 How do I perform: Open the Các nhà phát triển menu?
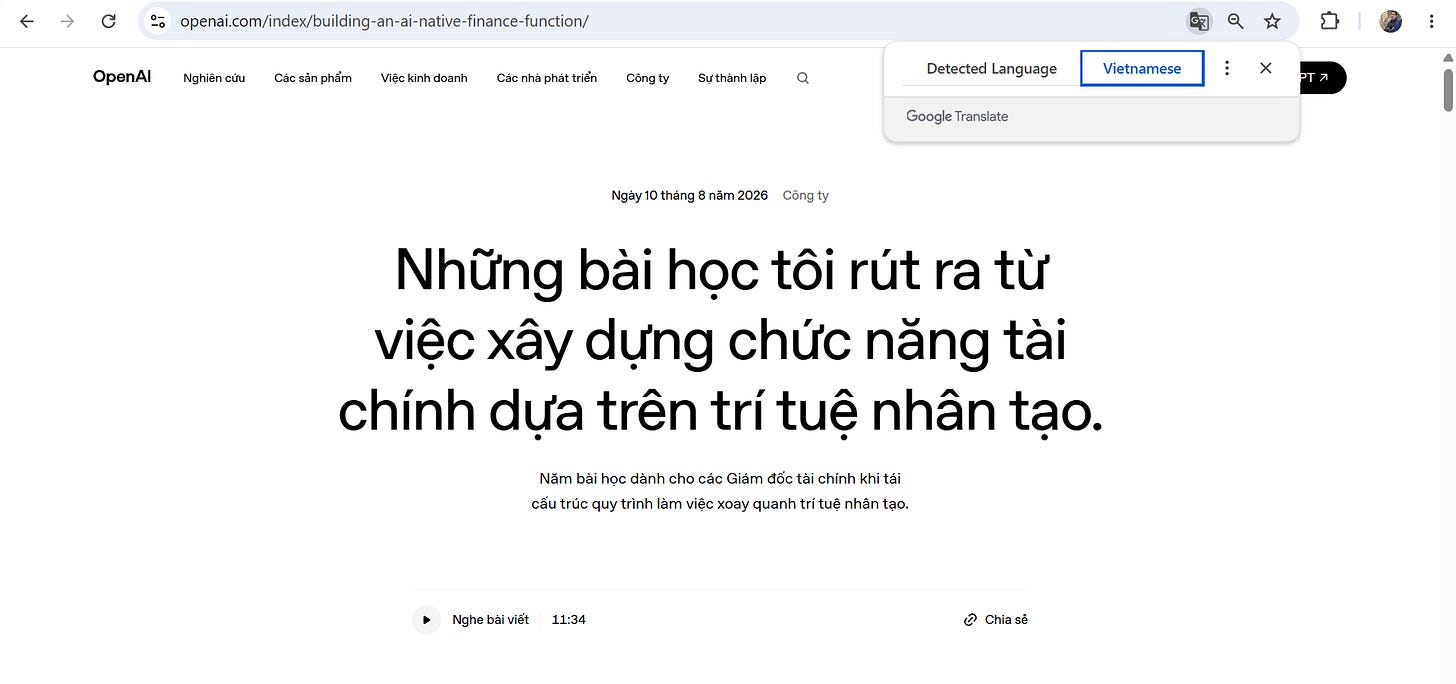point(547,78)
